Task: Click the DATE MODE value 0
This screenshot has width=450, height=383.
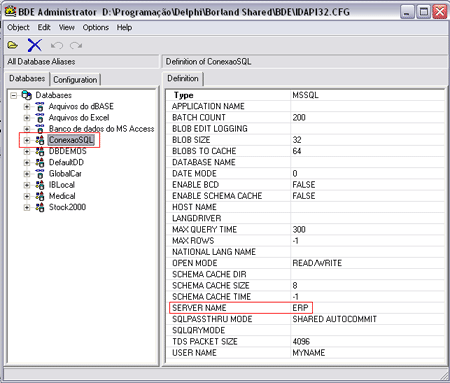Action: (295, 174)
